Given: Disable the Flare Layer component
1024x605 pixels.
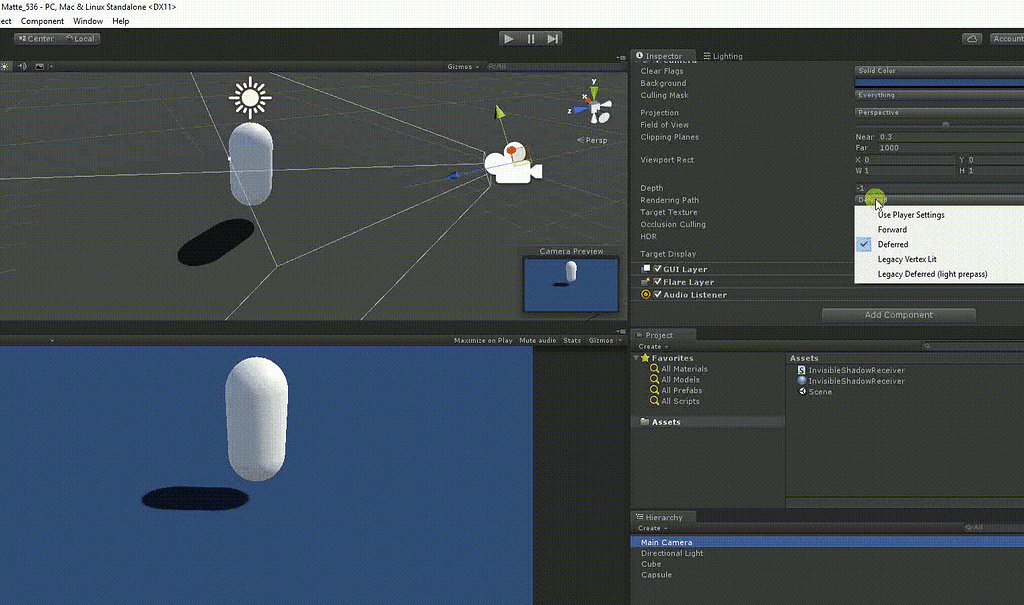Looking at the screenshot, I should click(656, 281).
